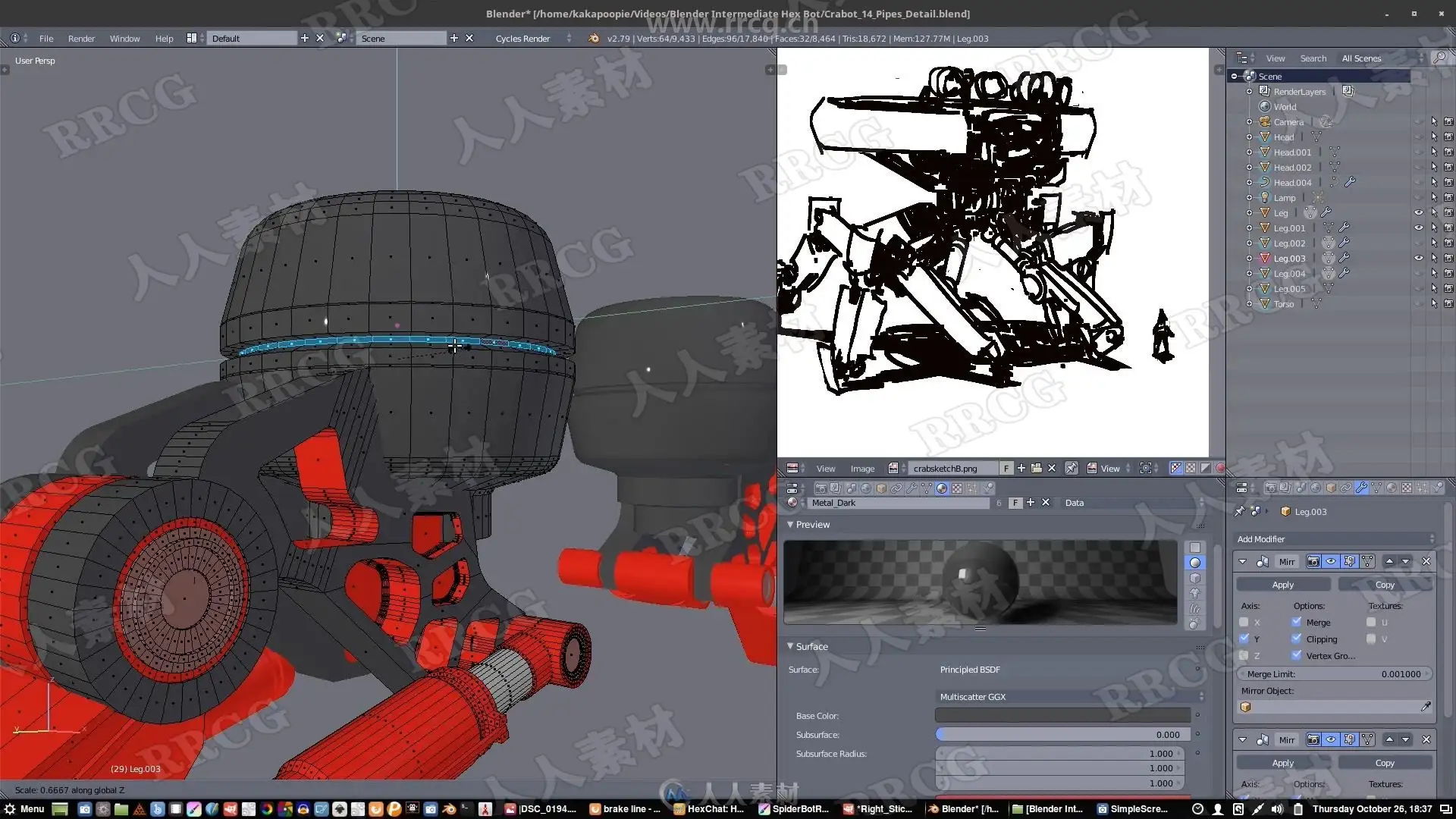Hide Leg.003 using its eye icon
Image resolution: width=1456 pixels, height=819 pixels.
(1418, 259)
